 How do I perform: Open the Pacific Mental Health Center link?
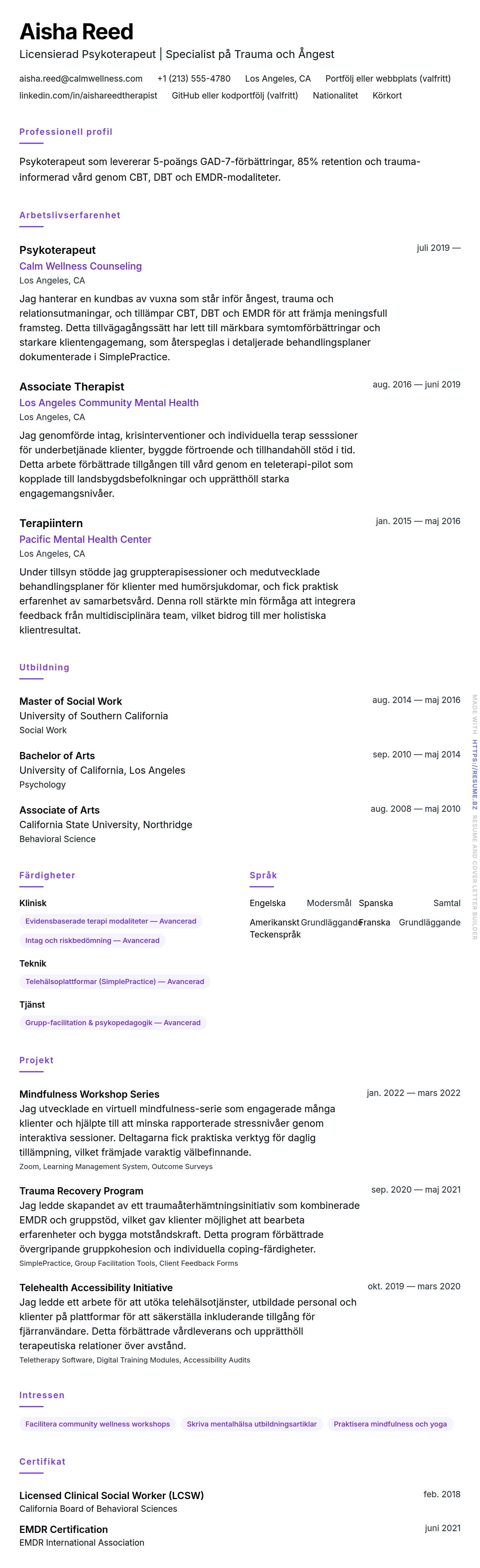tap(85, 539)
